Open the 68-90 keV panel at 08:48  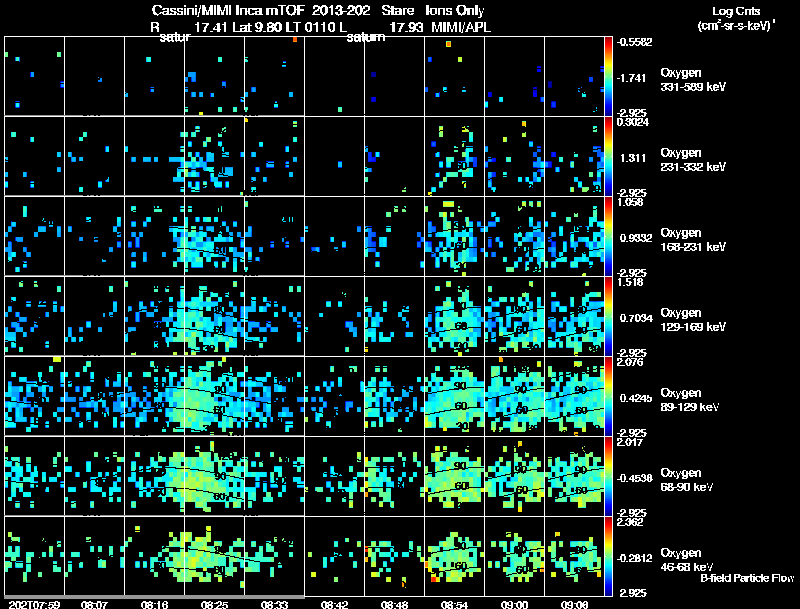point(394,476)
